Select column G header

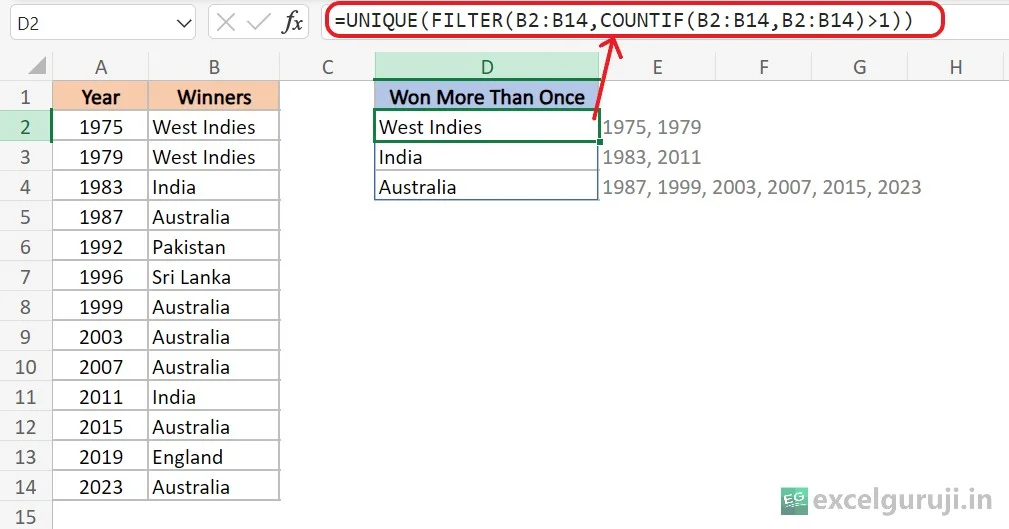(x=860, y=66)
